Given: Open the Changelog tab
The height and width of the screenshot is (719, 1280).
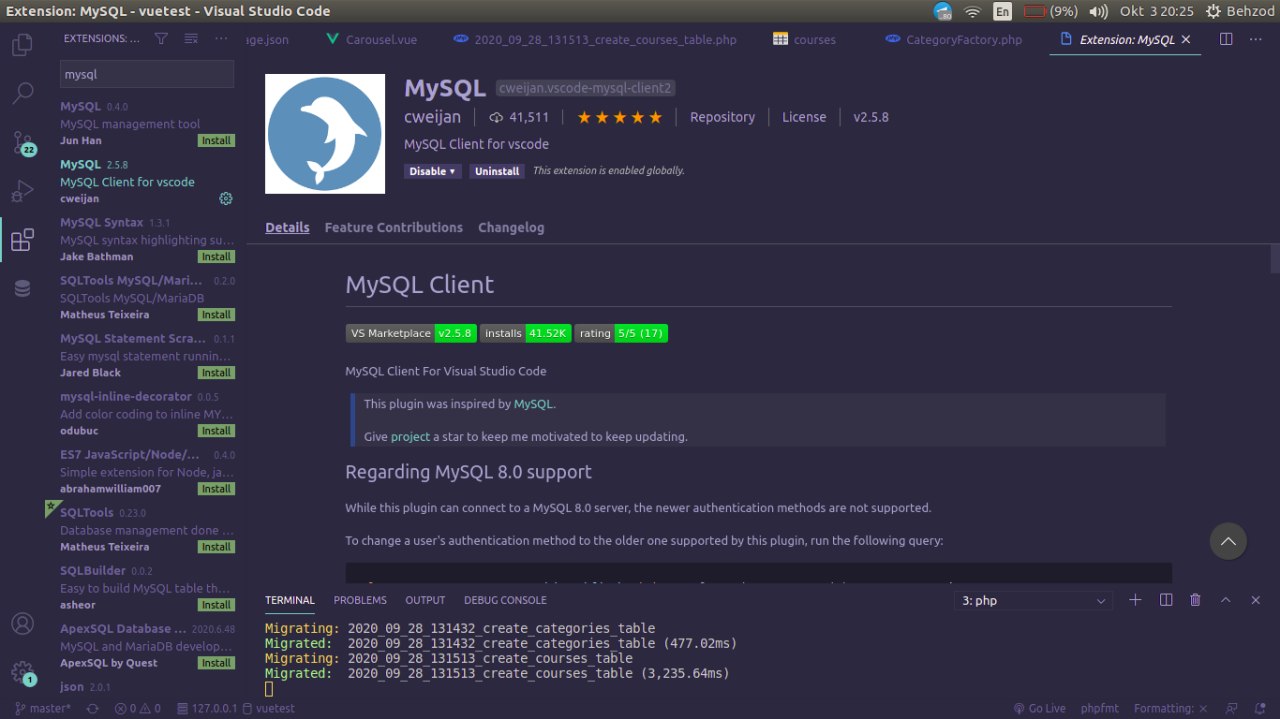Looking at the screenshot, I should pos(511,227).
